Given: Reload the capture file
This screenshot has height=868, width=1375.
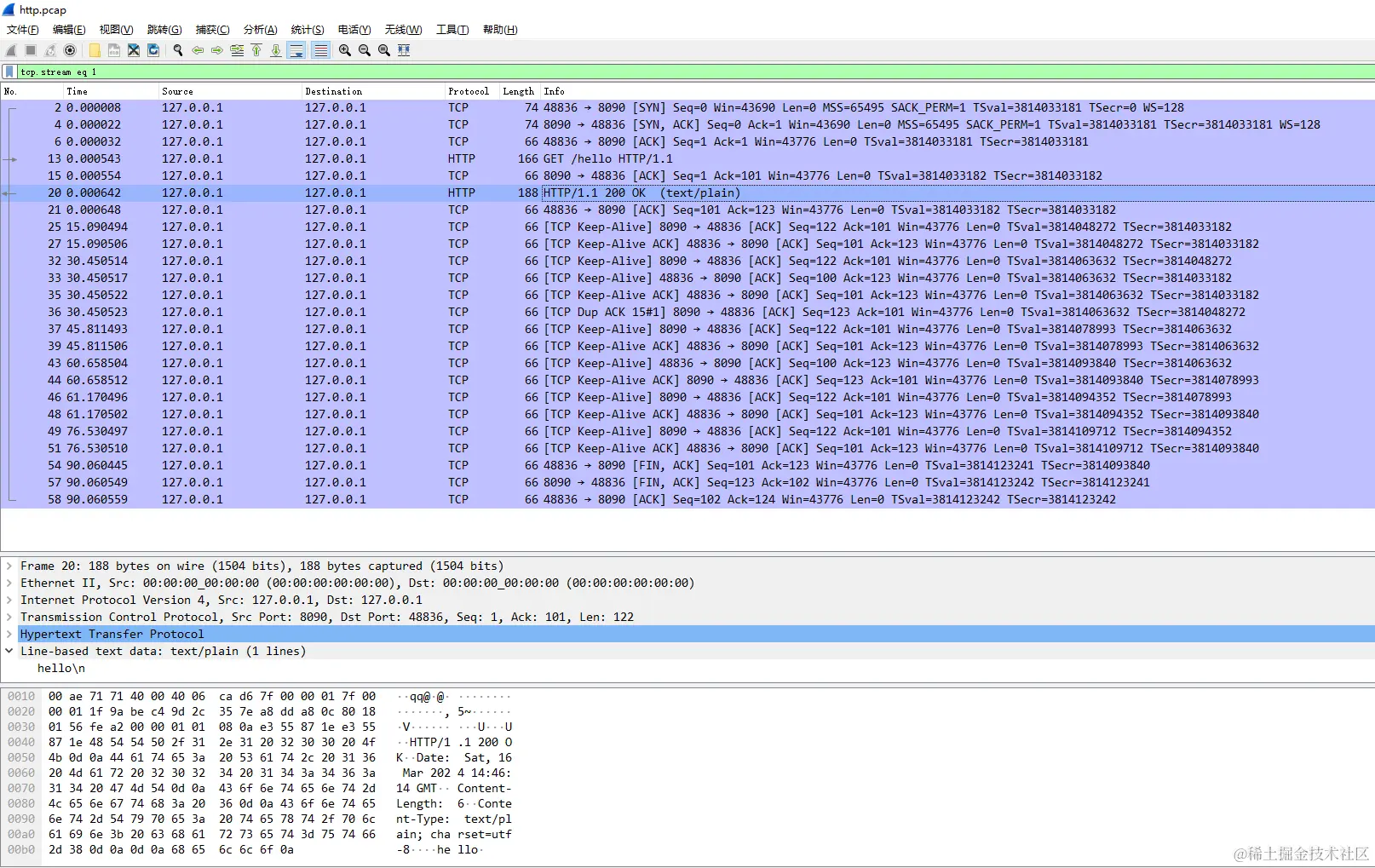Looking at the screenshot, I should coord(153,50).
